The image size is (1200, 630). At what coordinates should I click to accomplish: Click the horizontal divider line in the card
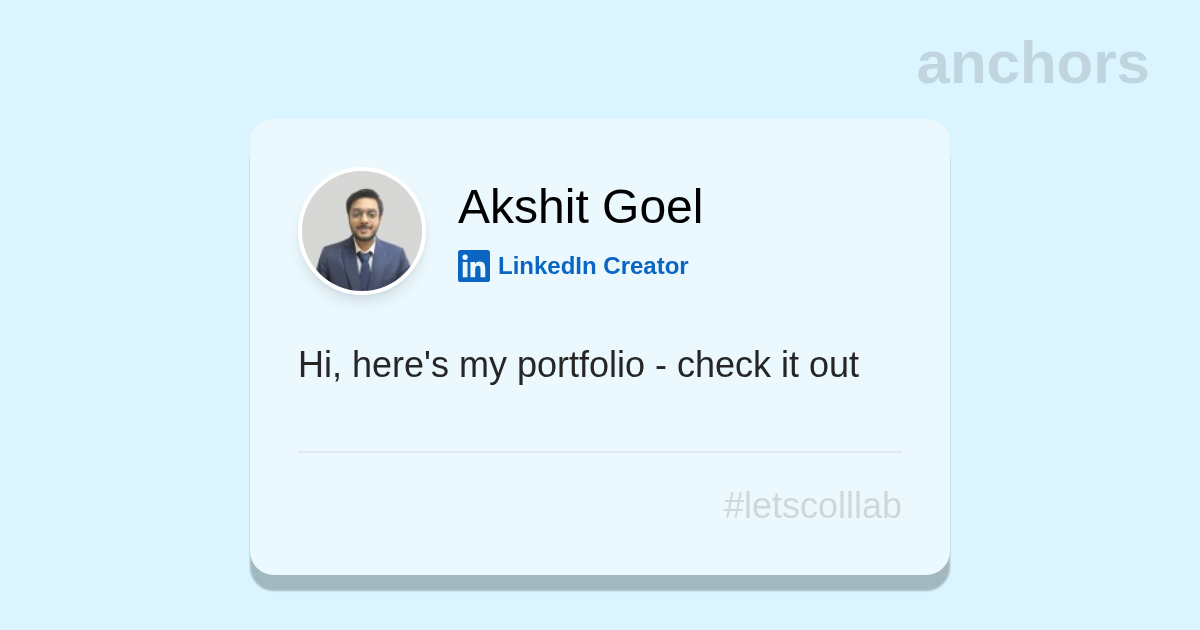pos(600,452)
